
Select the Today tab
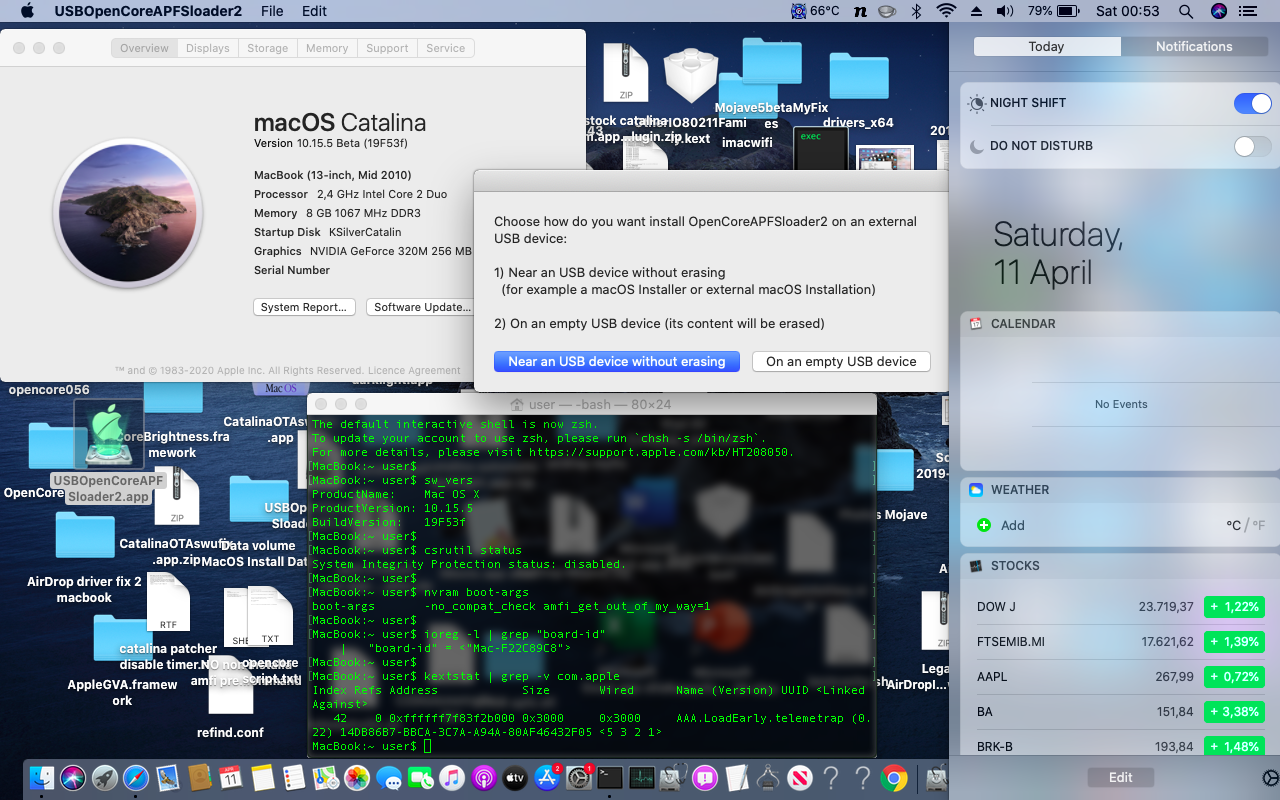tap(1047, 46)
